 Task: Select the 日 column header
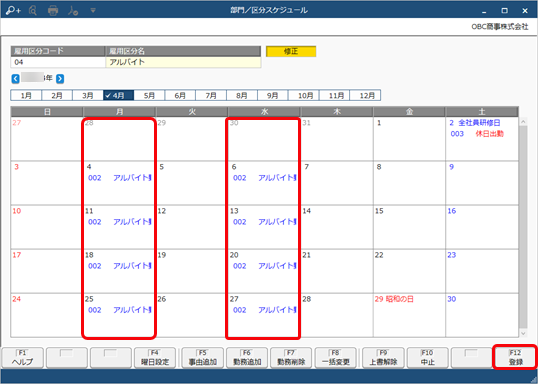click(x=47, y=112)
